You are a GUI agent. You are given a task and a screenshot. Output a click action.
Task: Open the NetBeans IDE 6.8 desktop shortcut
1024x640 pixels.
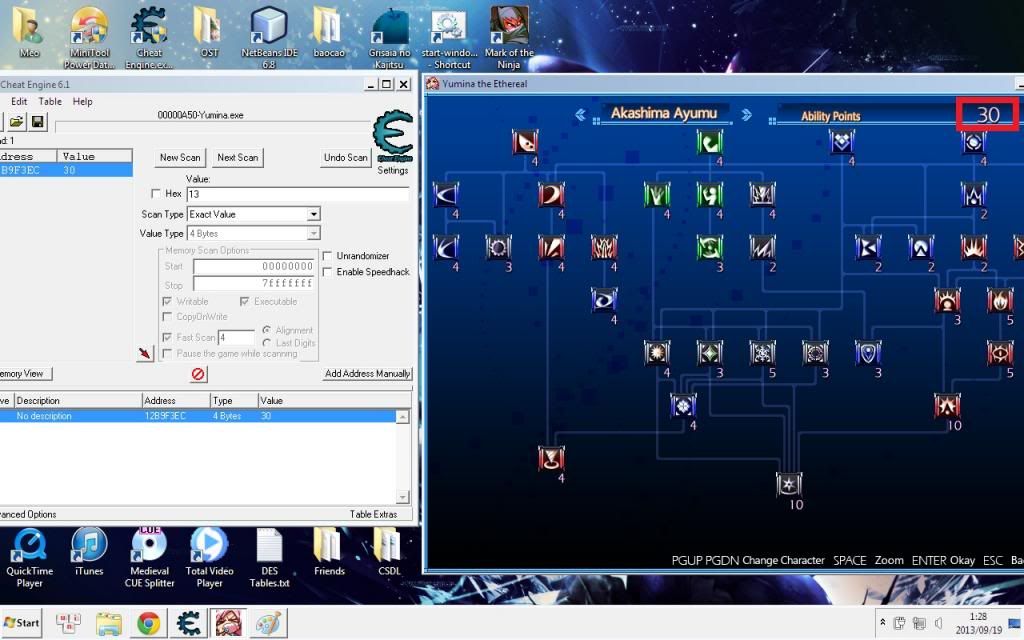click(269, 38)
